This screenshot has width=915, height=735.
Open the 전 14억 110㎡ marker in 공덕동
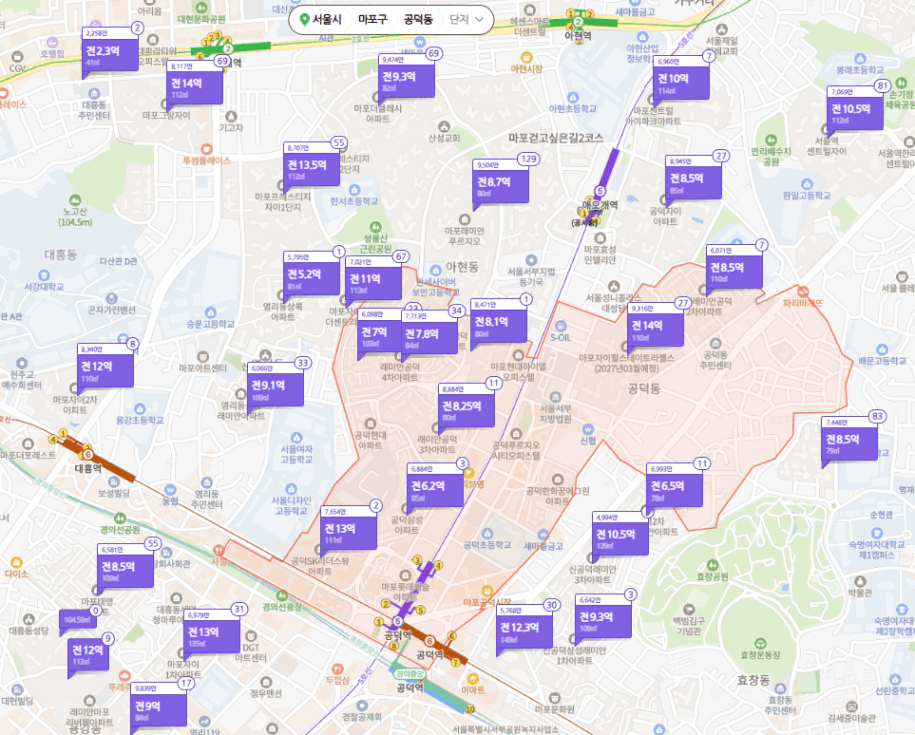click(655, 328)
